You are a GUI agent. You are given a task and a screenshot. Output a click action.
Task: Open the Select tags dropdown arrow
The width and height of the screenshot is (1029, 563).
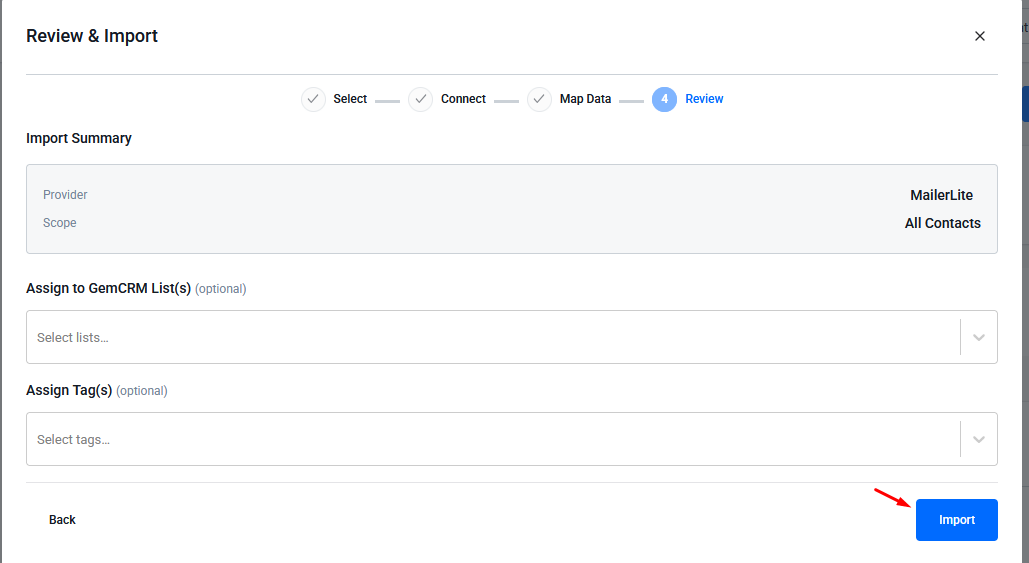click(978, 439)
